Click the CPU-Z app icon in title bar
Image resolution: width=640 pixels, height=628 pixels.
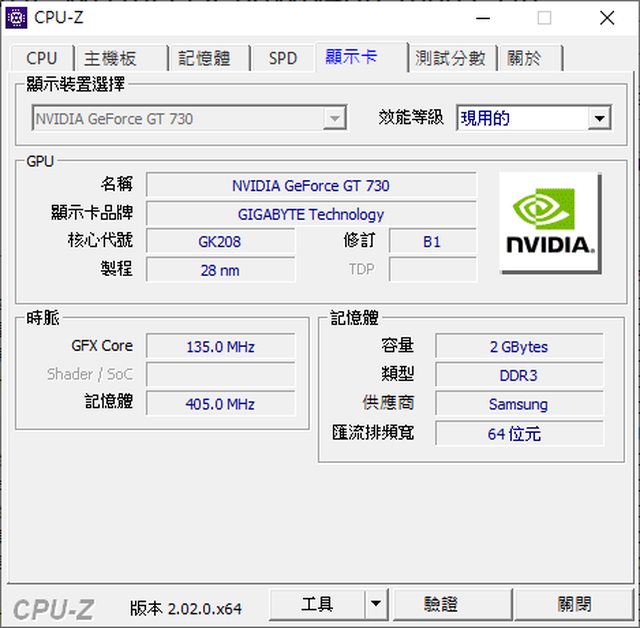17,17
